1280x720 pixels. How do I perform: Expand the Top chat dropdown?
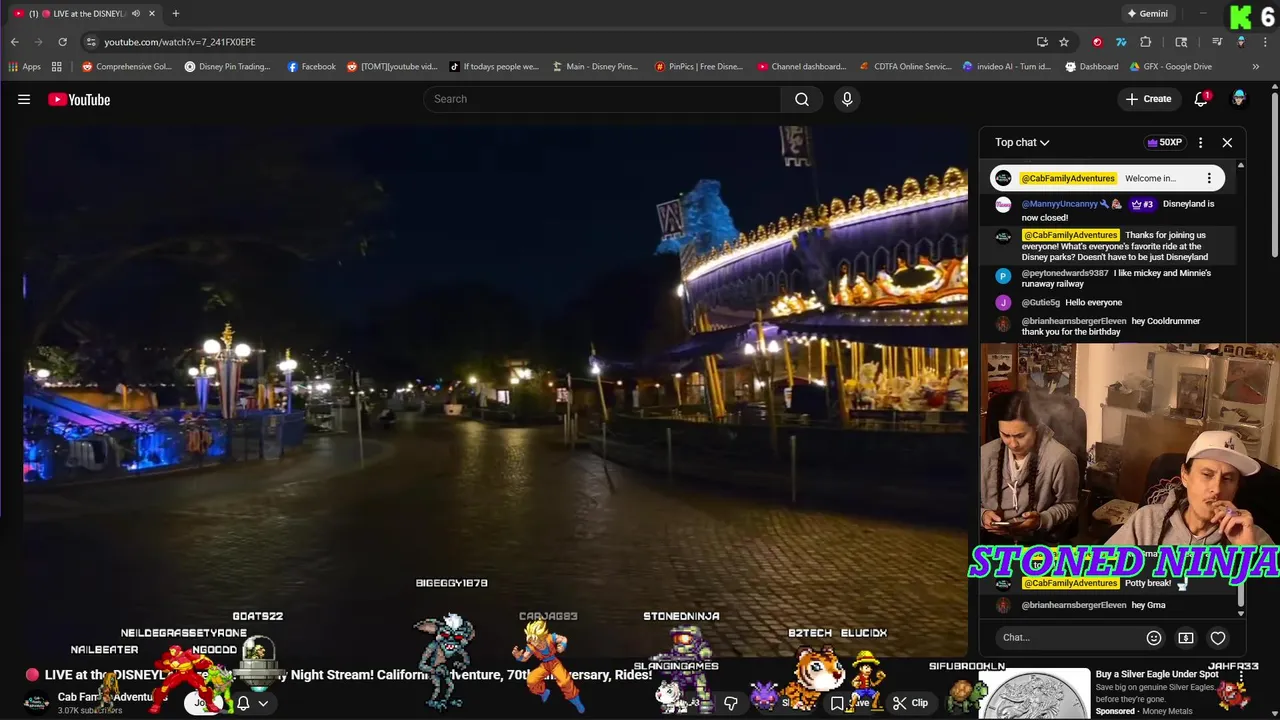click(x=1022, y=142)
